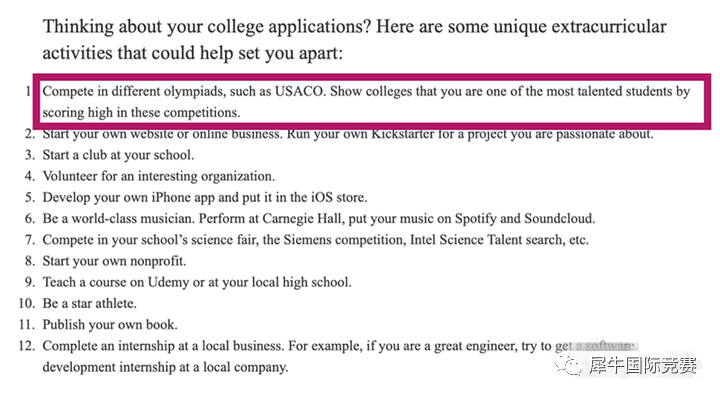
Task: Click the science fair Siemens competition item
Action: [315, 240]
